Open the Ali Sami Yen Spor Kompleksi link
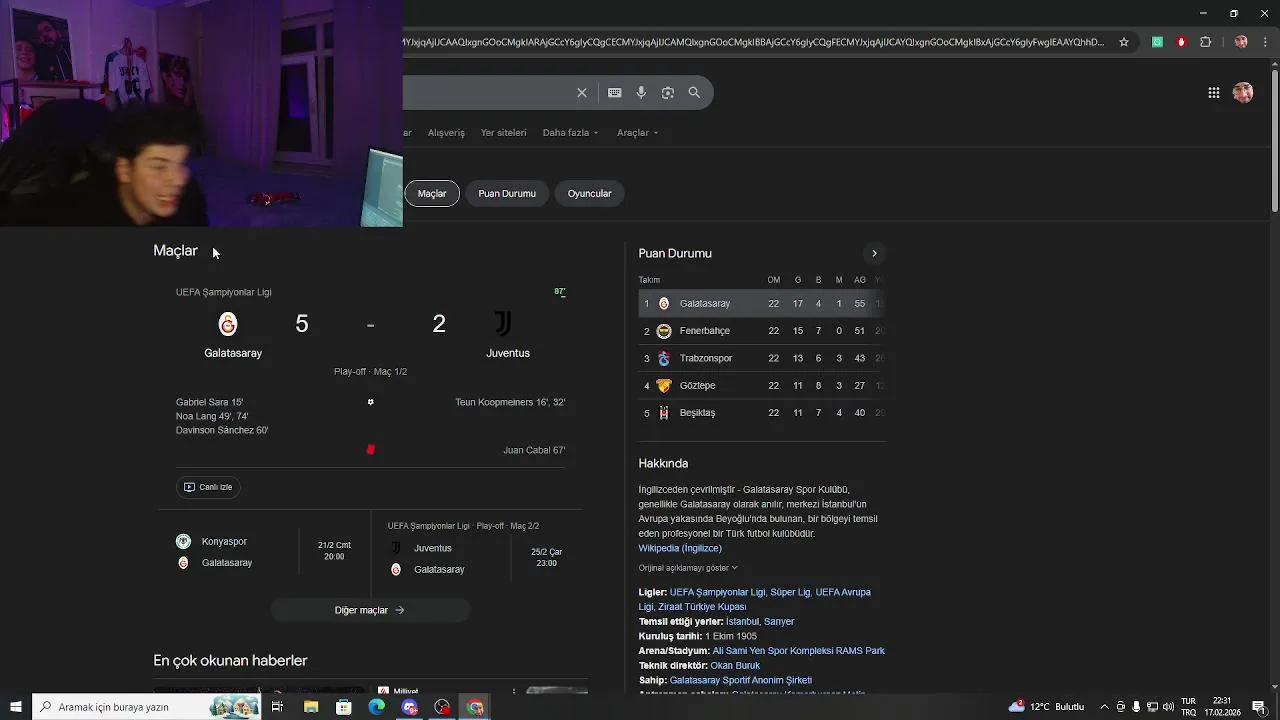The width and height of the screenshot is (1280, 720). (798, 651)
